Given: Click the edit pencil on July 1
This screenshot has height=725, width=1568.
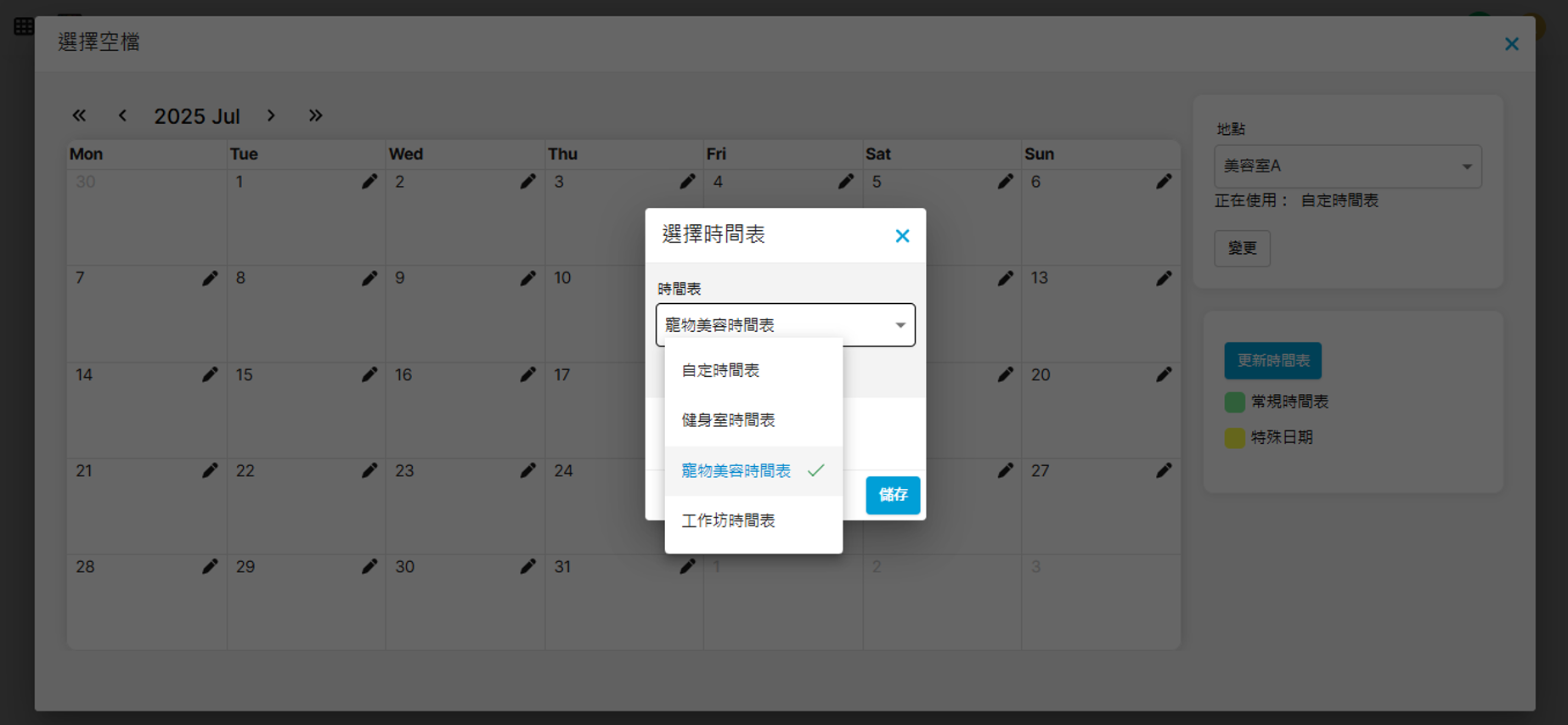Looking at the screenshot, I should tap(369, 182).
